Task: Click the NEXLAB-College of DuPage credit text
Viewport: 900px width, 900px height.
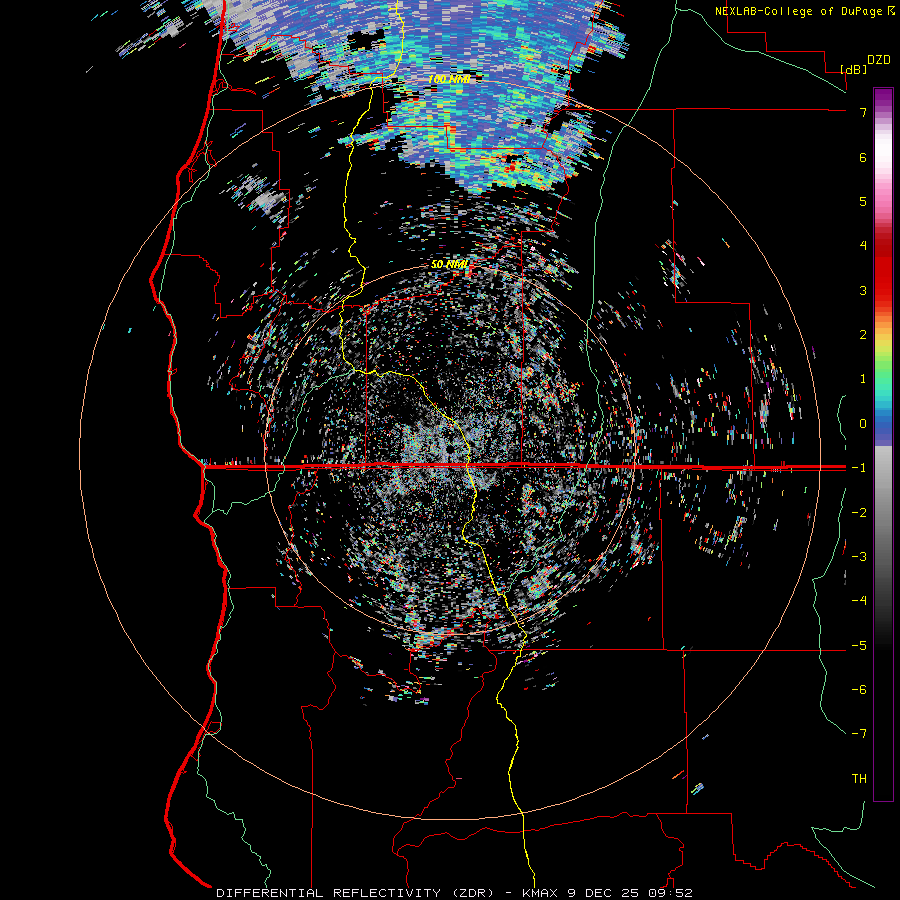Action: click(798, 11)
